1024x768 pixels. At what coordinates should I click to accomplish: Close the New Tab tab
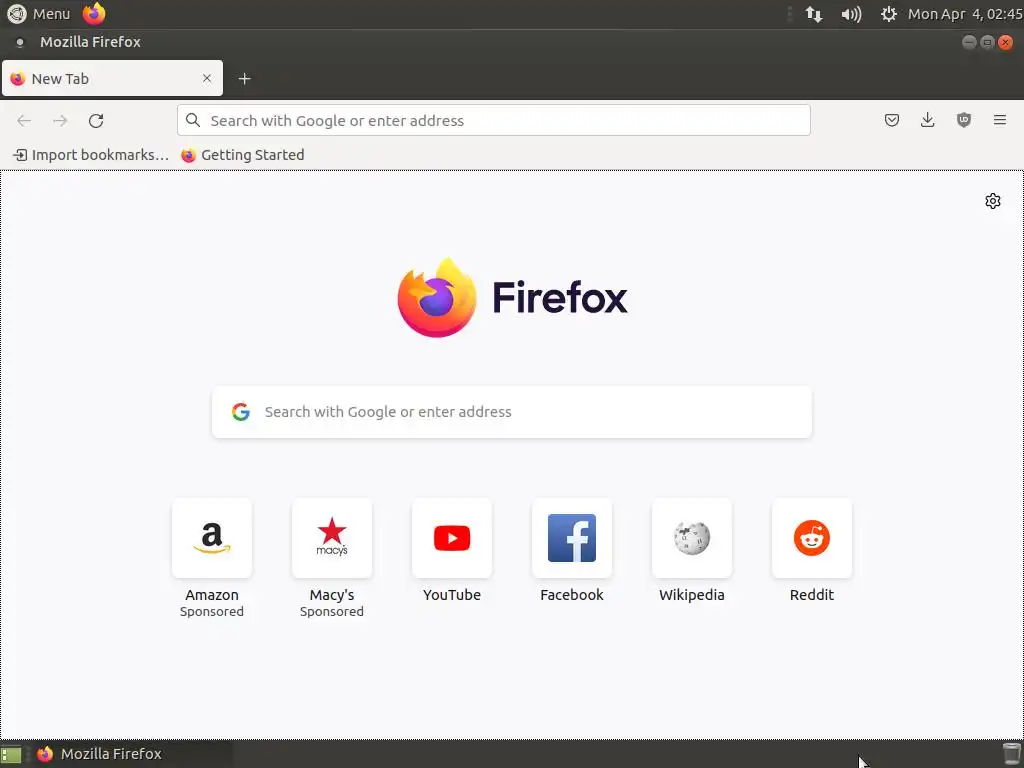coord(207,78)
